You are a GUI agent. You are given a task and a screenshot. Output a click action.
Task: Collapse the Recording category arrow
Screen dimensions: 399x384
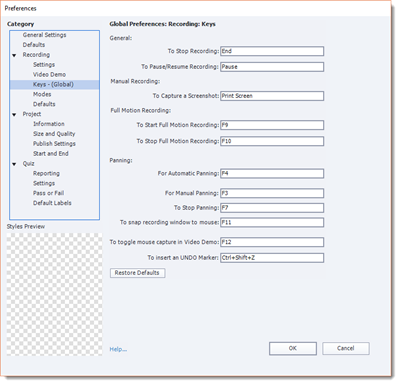coord(14,55)
